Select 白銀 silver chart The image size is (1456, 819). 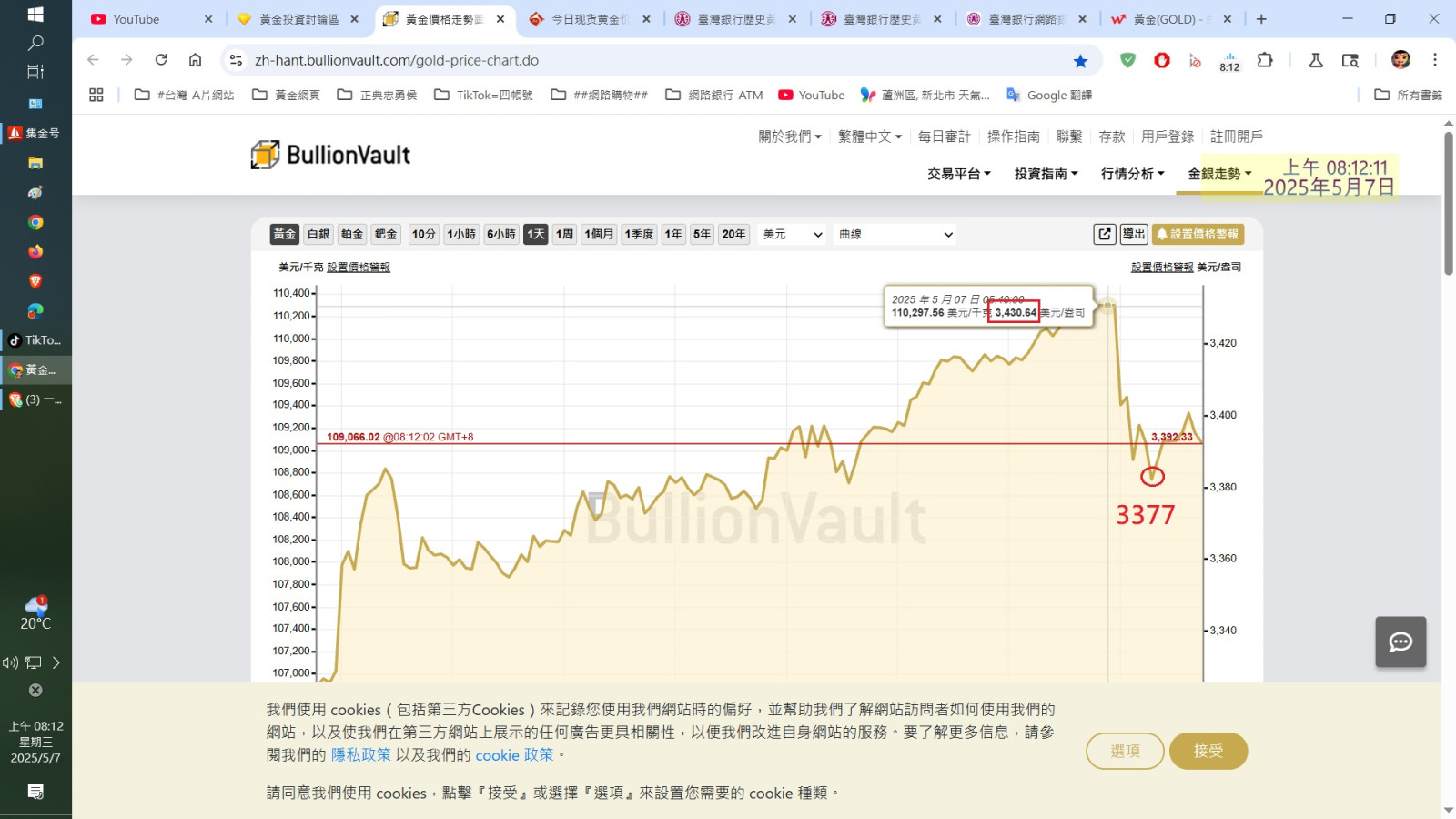coord(318,234)
